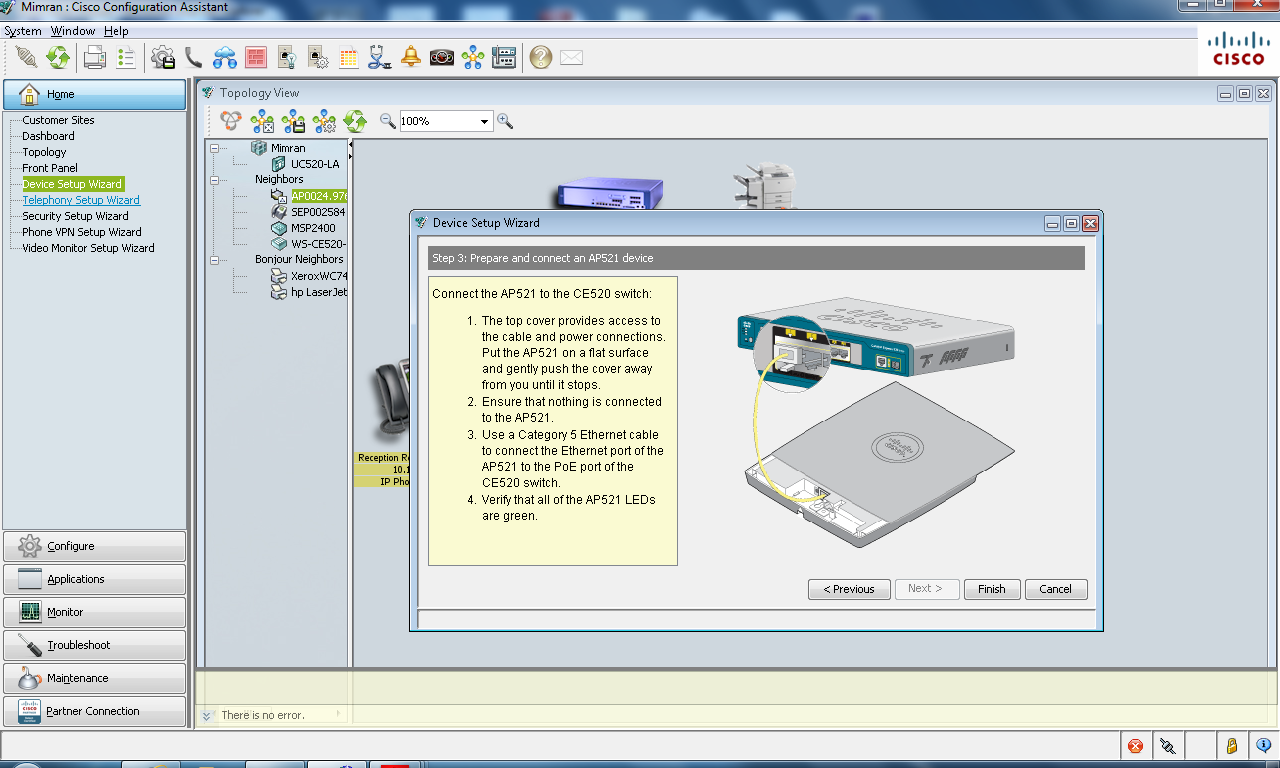Click the green Refresh icon in main toolbar
The image size is (1280, 768).
[x=58, y=57]
